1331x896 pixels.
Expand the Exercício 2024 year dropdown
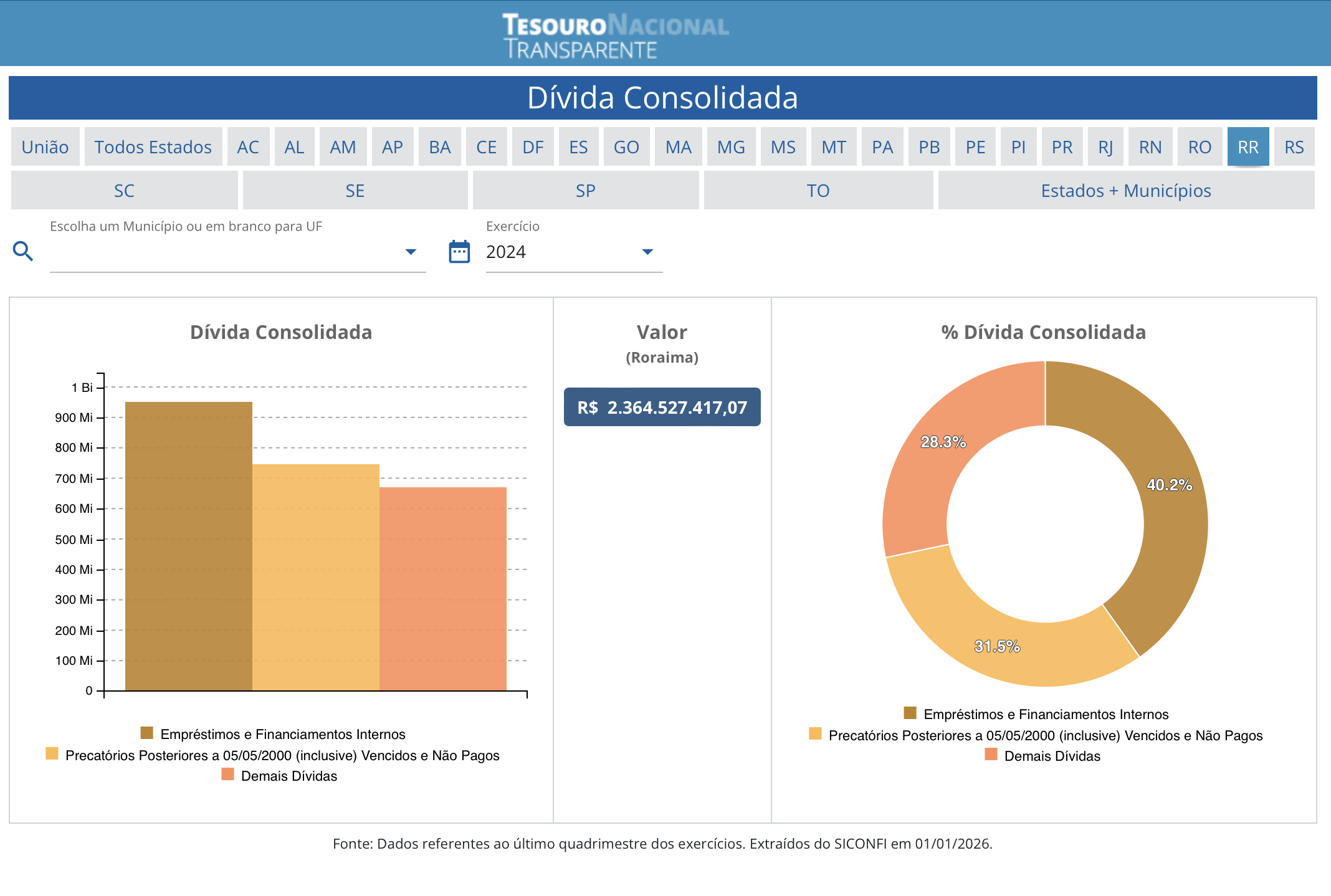647,252
